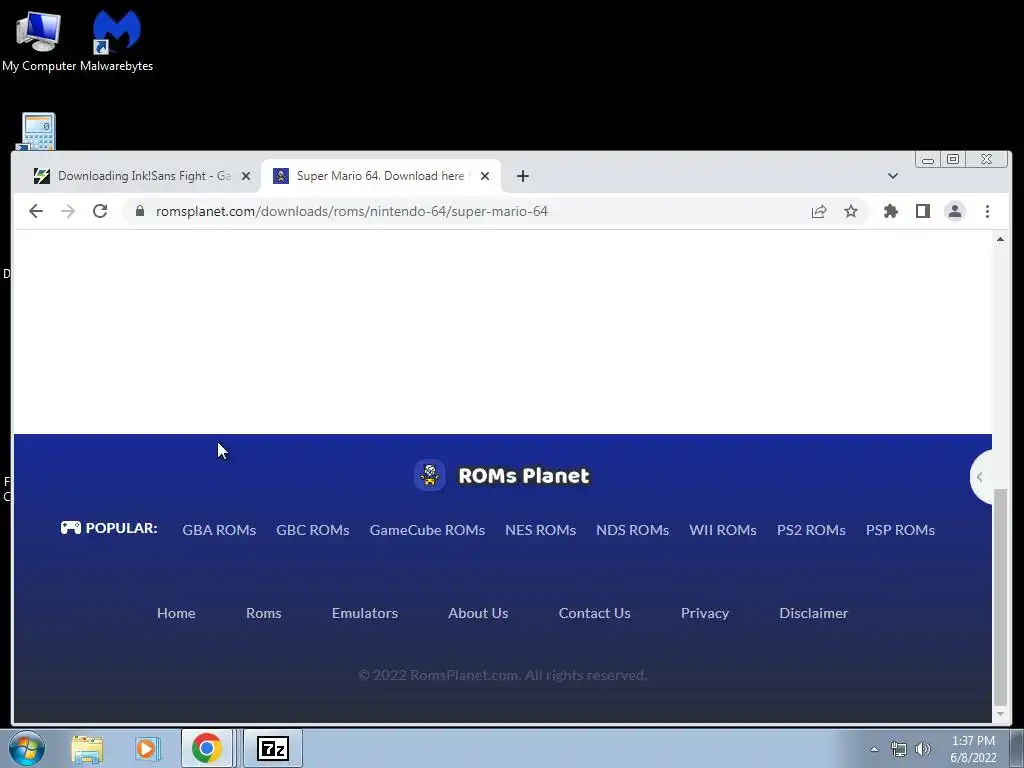Screen dimensions: 1024x768
Task: Click the gamepad icon beside POPULAR
Action: (x=71, y=528)
